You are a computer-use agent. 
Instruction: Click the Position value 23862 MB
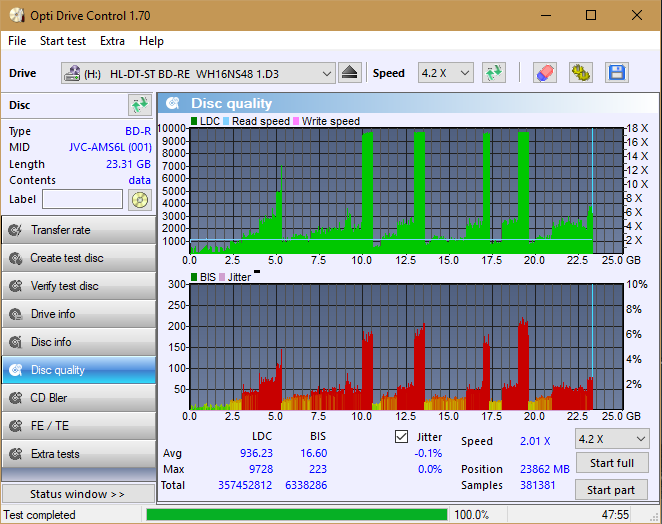pyautogui.click(x=545, y=469)
